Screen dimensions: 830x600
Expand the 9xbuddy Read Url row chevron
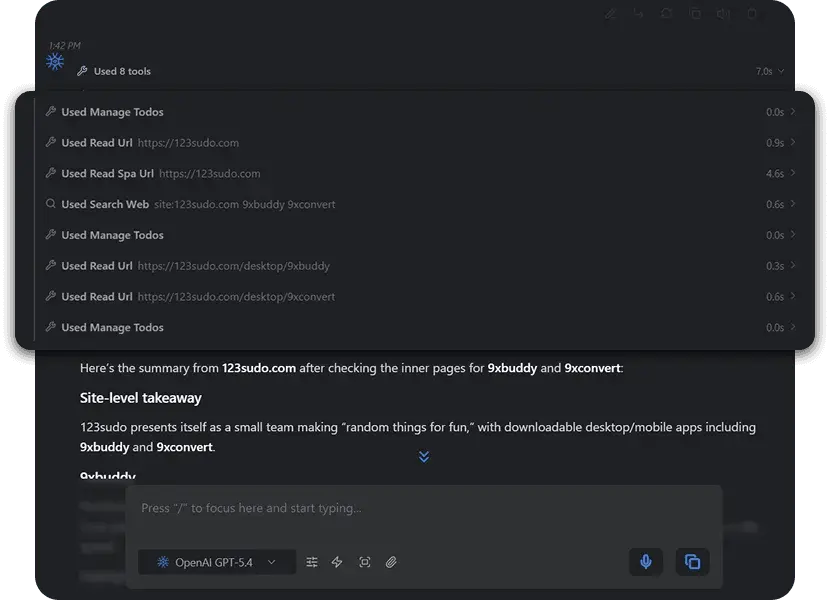point(792,265)
